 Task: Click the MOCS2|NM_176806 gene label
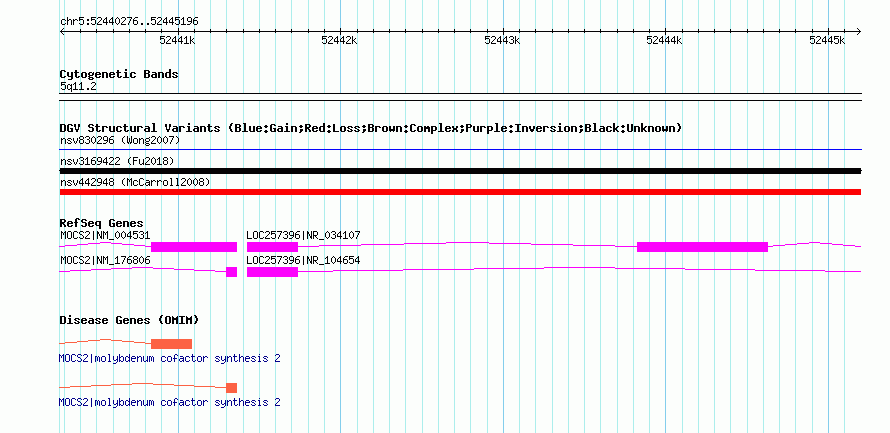tap(105, 260)
